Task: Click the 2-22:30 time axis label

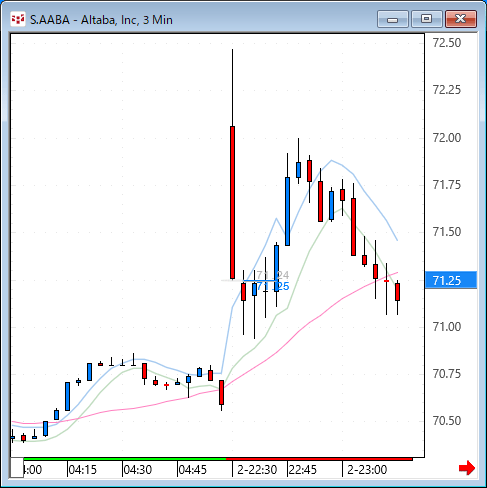Action: [257, 470]
